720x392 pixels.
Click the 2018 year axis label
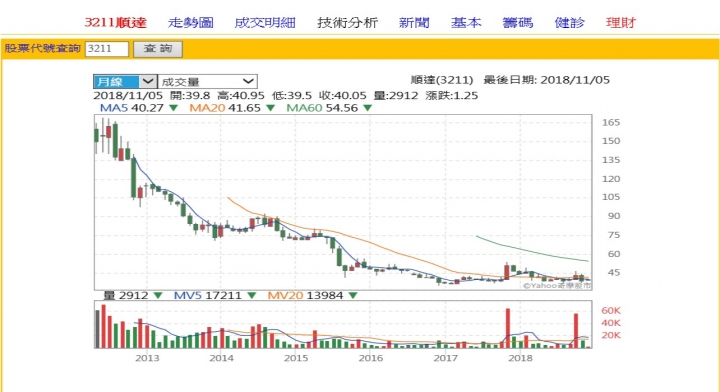click(520, 358)
